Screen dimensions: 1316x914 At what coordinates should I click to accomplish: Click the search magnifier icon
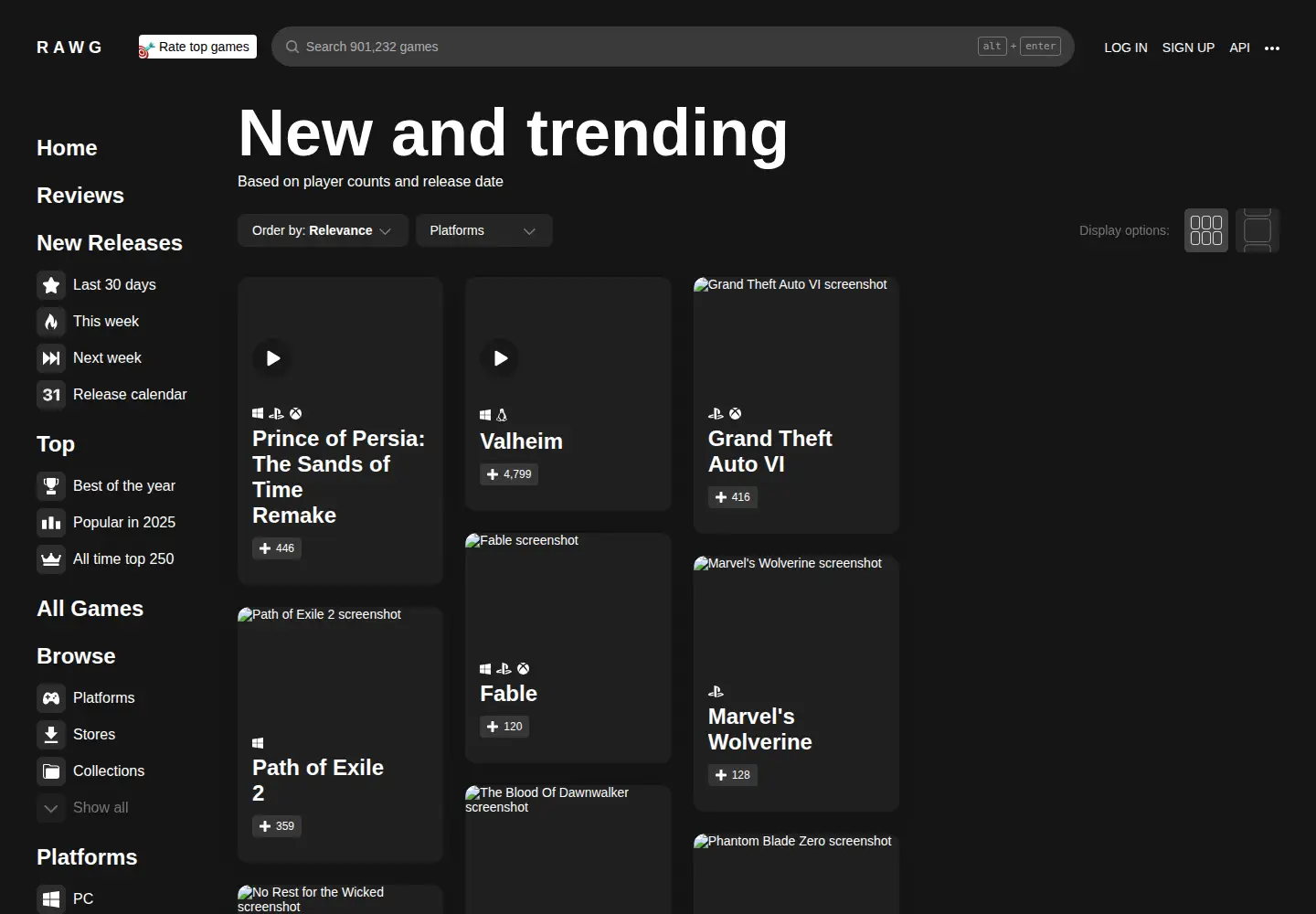coord(292,47)
